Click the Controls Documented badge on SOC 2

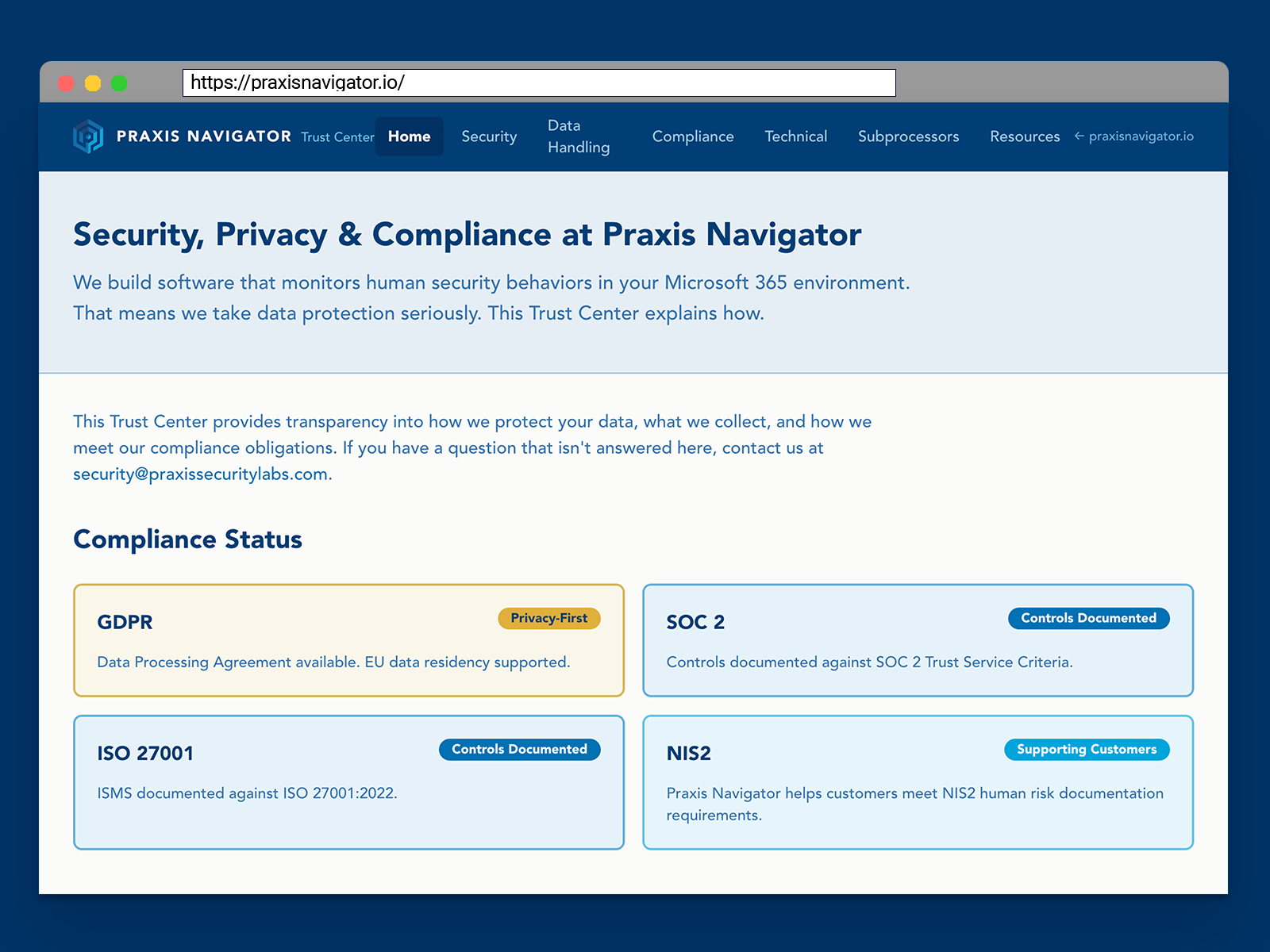click(1089, 618)
